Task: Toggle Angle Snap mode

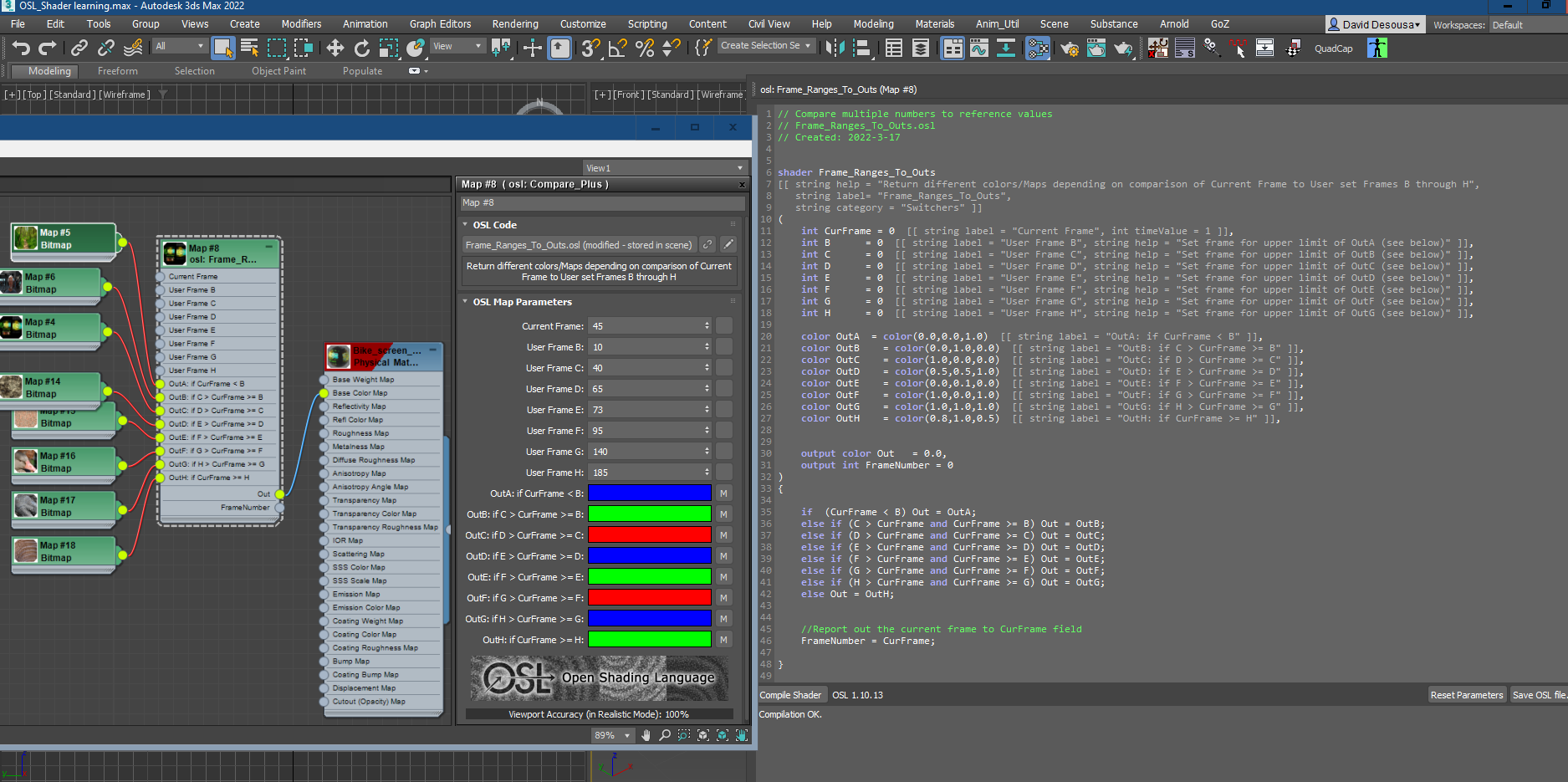Action: click(x=616, y=48)
